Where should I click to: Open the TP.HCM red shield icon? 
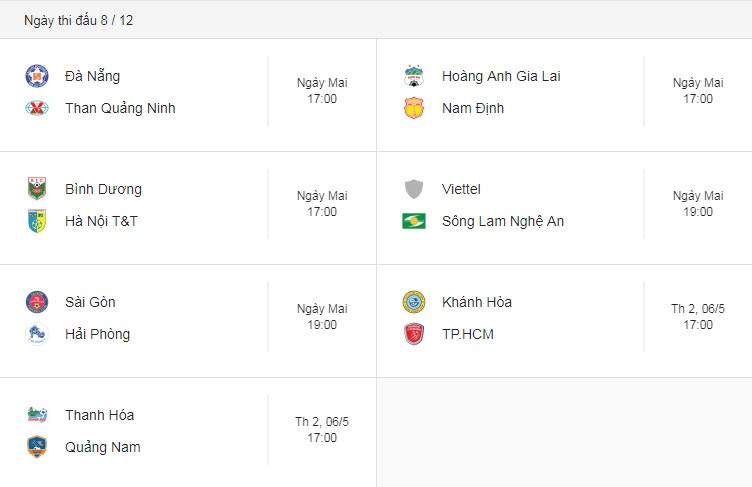point(413,334)
